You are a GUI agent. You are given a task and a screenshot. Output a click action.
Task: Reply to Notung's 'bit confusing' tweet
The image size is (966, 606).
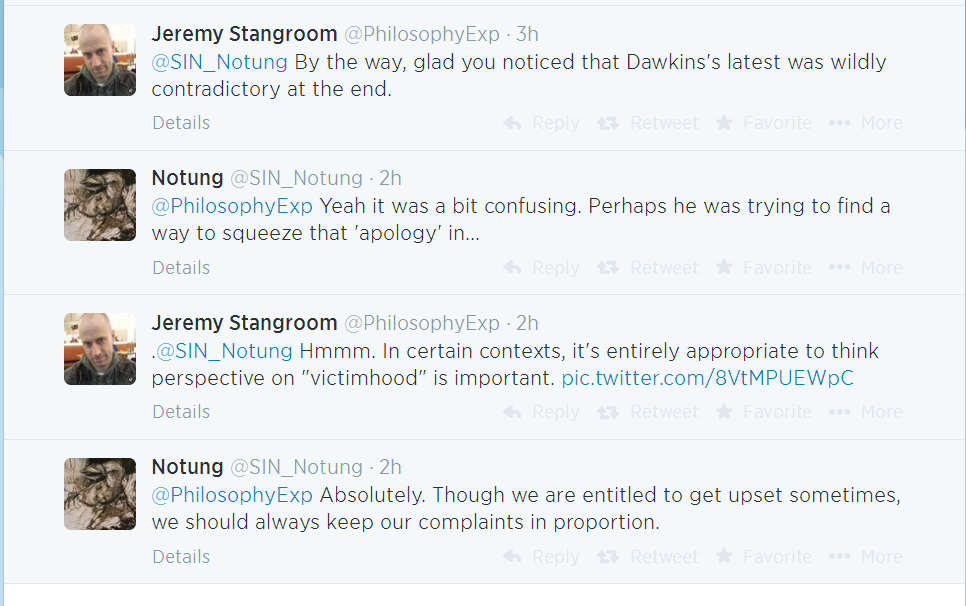tap(541, 268)
